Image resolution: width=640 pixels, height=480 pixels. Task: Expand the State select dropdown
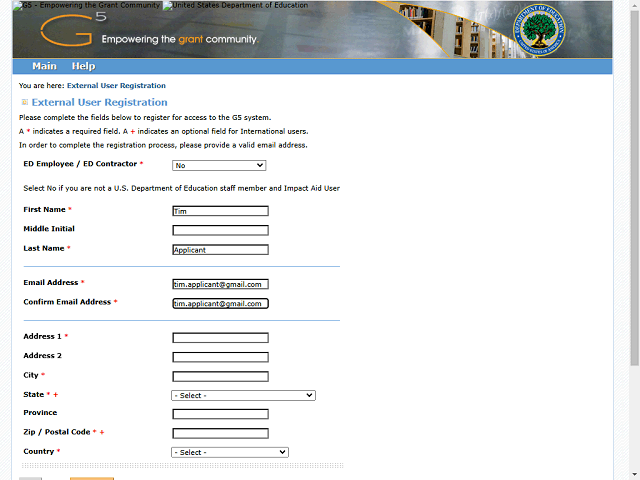243,396
